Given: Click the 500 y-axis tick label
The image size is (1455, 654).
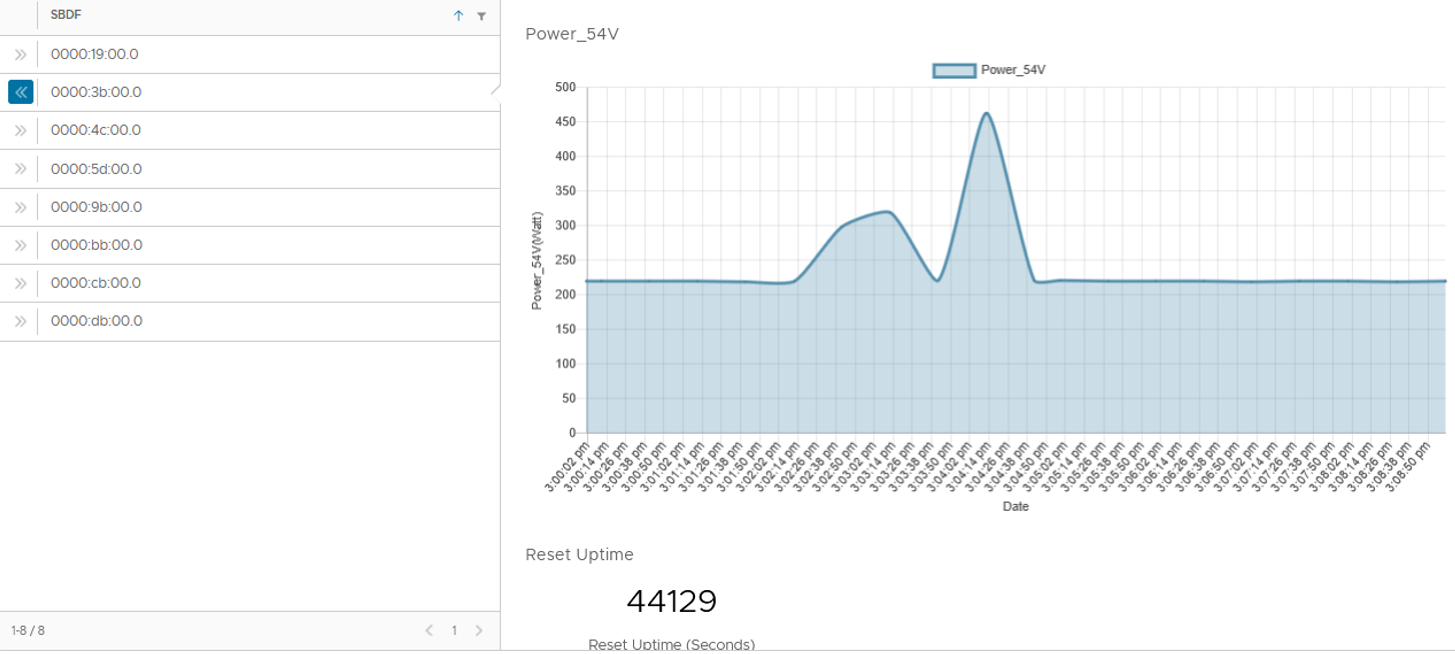Looking at the screenshot, I should [565, 87].
